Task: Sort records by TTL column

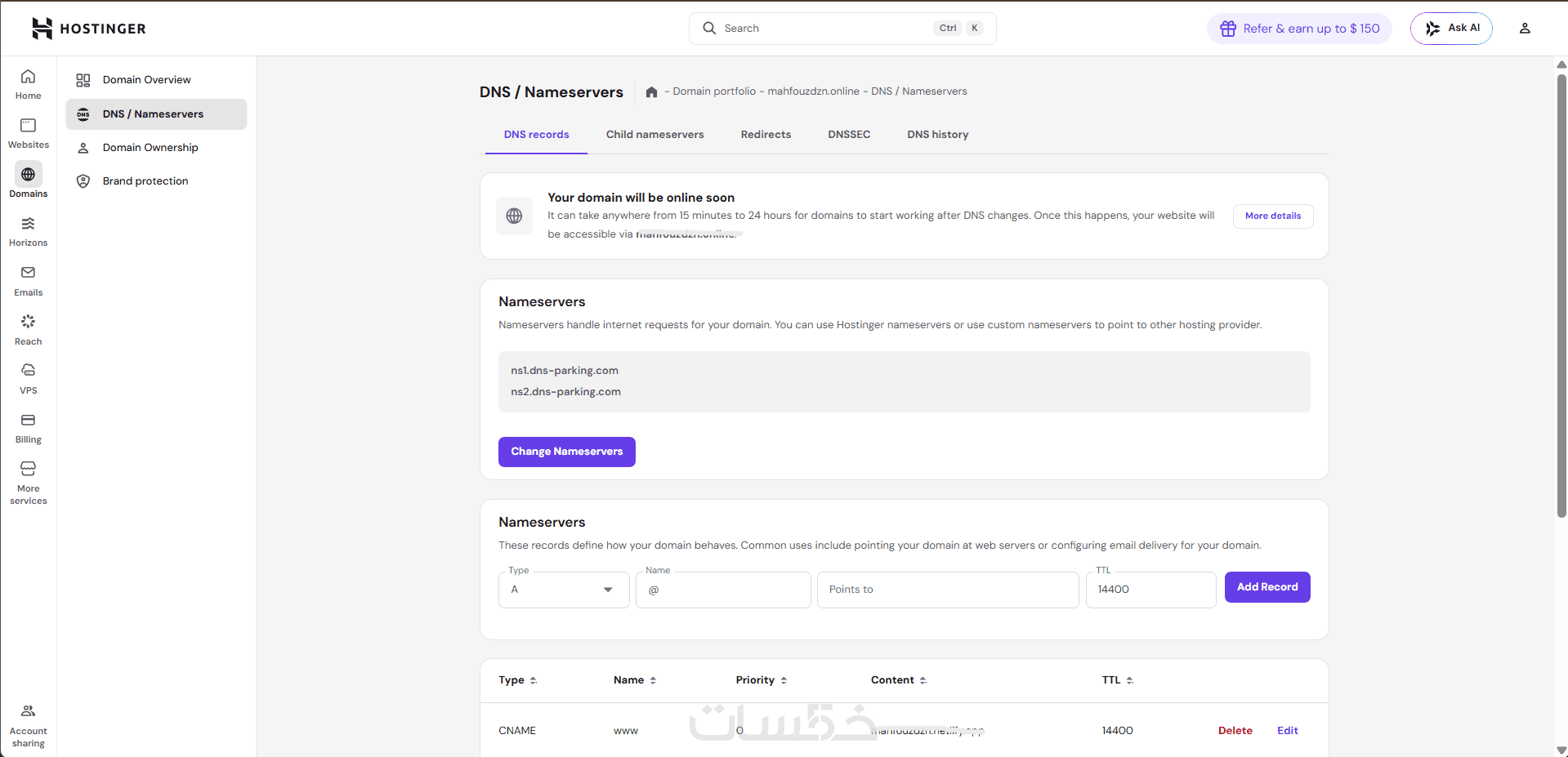Action: 1117,680
